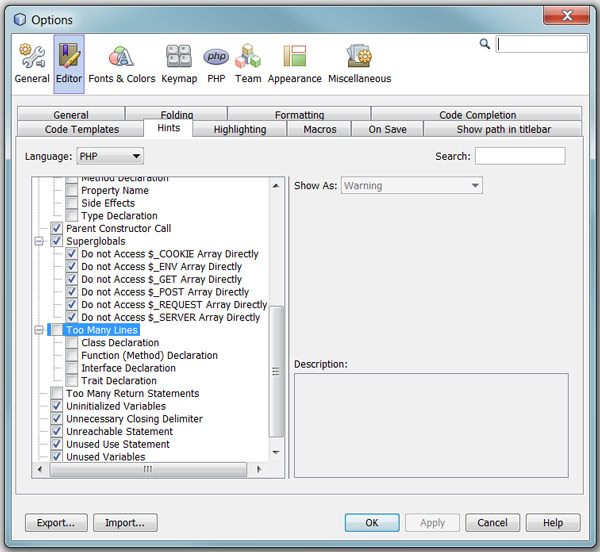Click the Options window cube icon
Image resolution: width=600 pixels, height=552 pixels.
20,20
